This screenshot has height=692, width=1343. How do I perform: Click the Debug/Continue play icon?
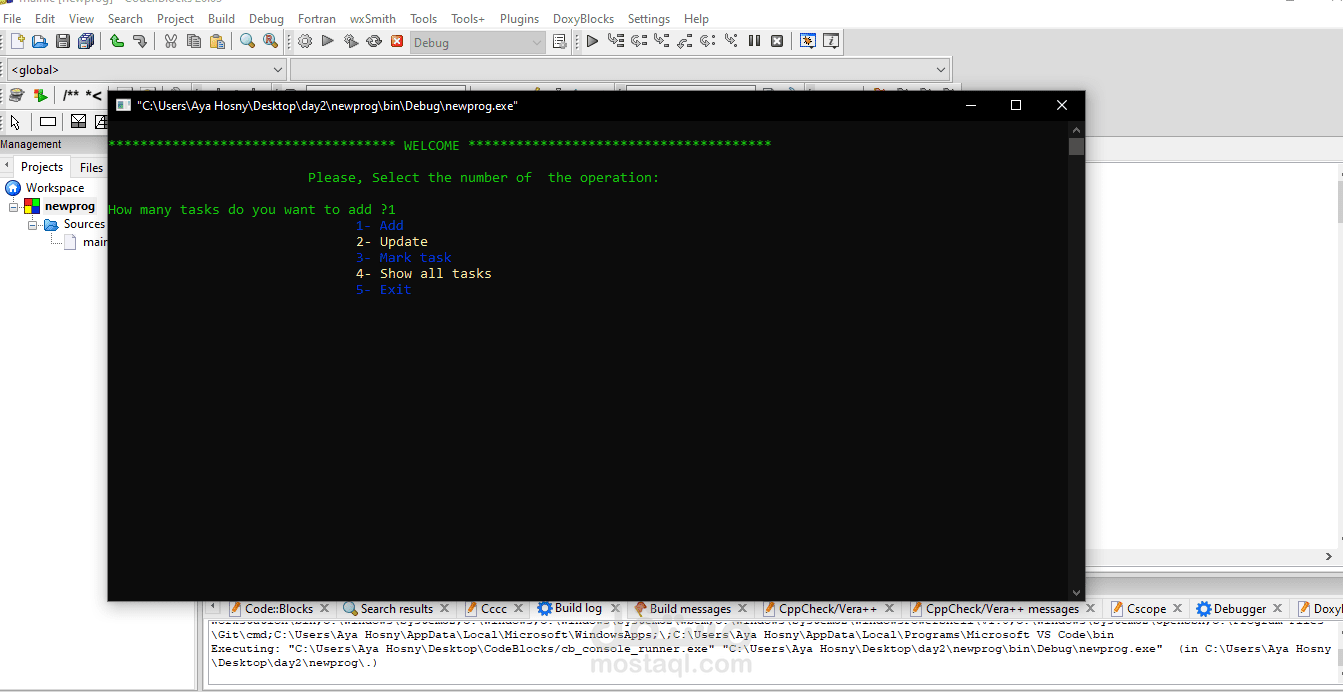click(592, 41)
